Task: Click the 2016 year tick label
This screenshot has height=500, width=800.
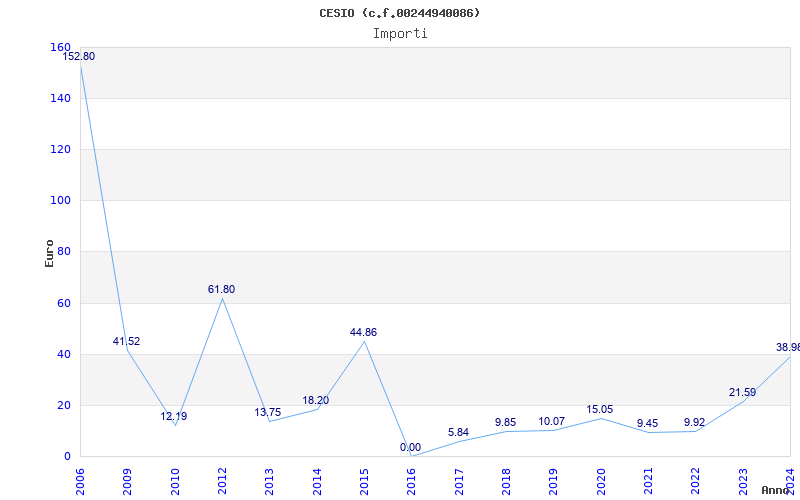Action: pos(412,482)
